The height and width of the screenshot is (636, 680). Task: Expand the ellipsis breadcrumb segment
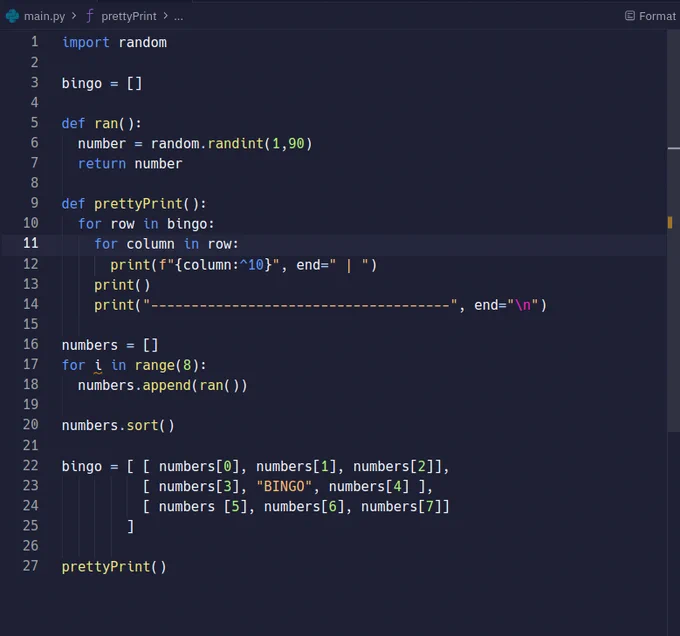(x=178, y=17)
